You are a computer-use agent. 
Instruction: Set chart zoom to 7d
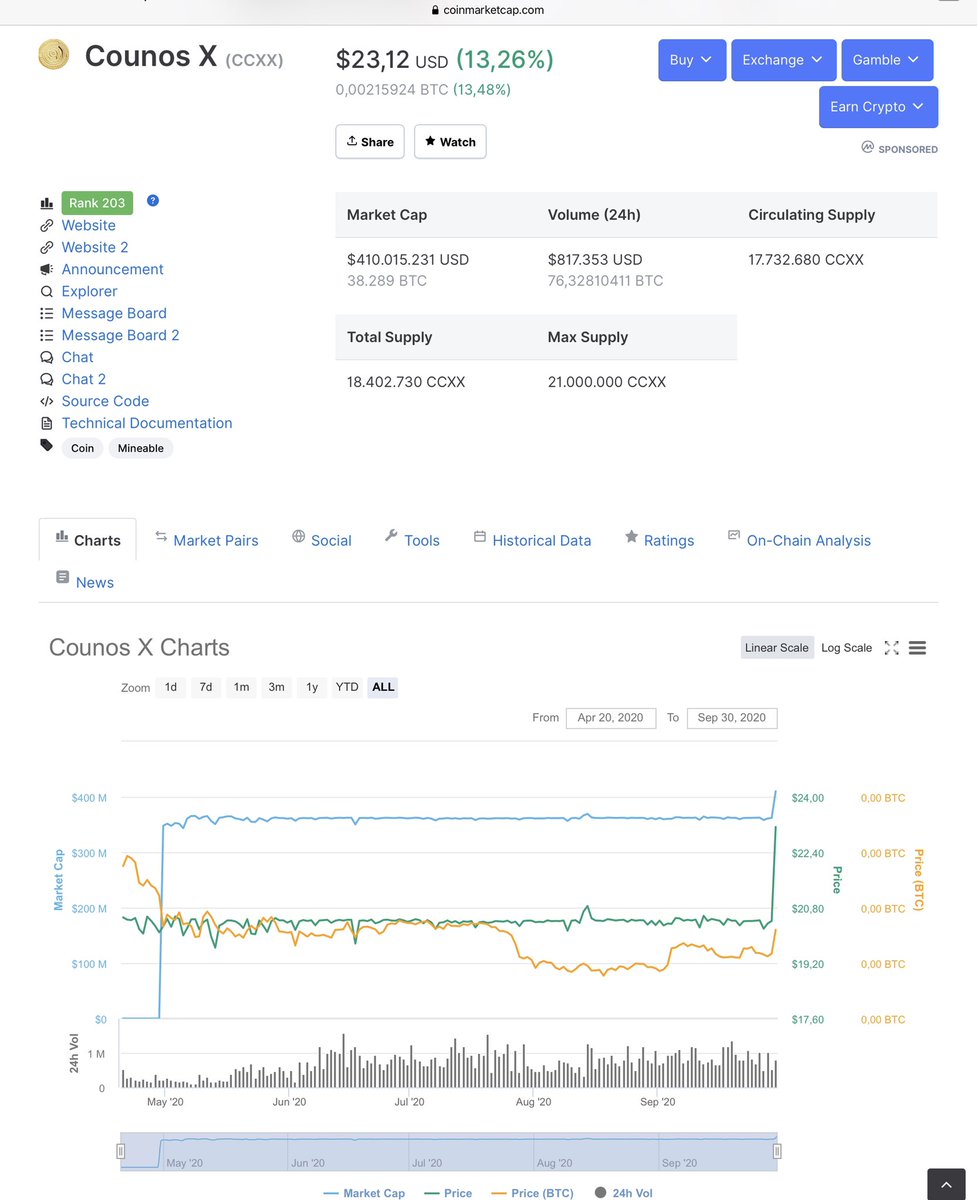206,687
